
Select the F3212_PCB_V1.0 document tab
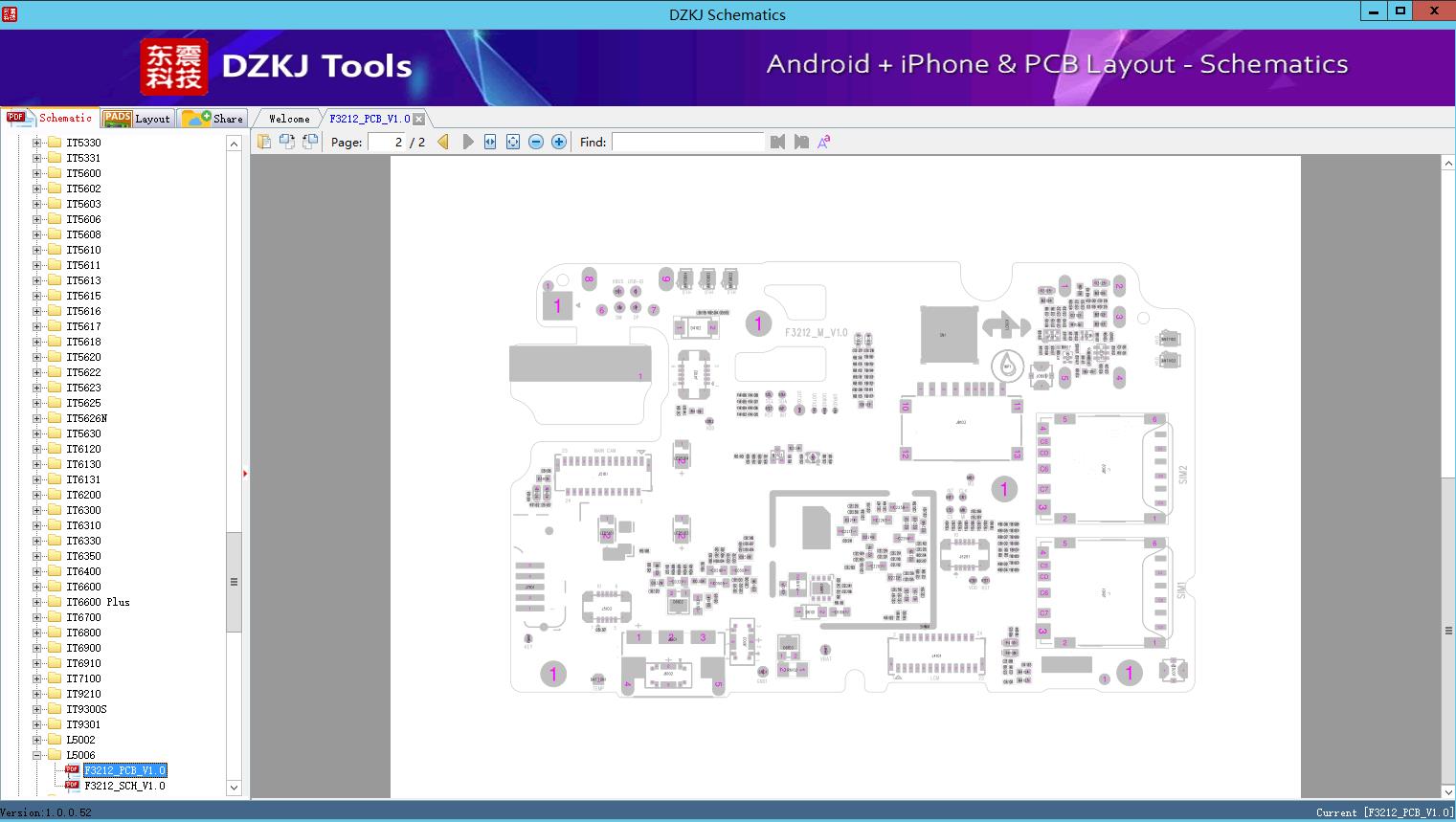pyautogui.click(x=370, y=119)
